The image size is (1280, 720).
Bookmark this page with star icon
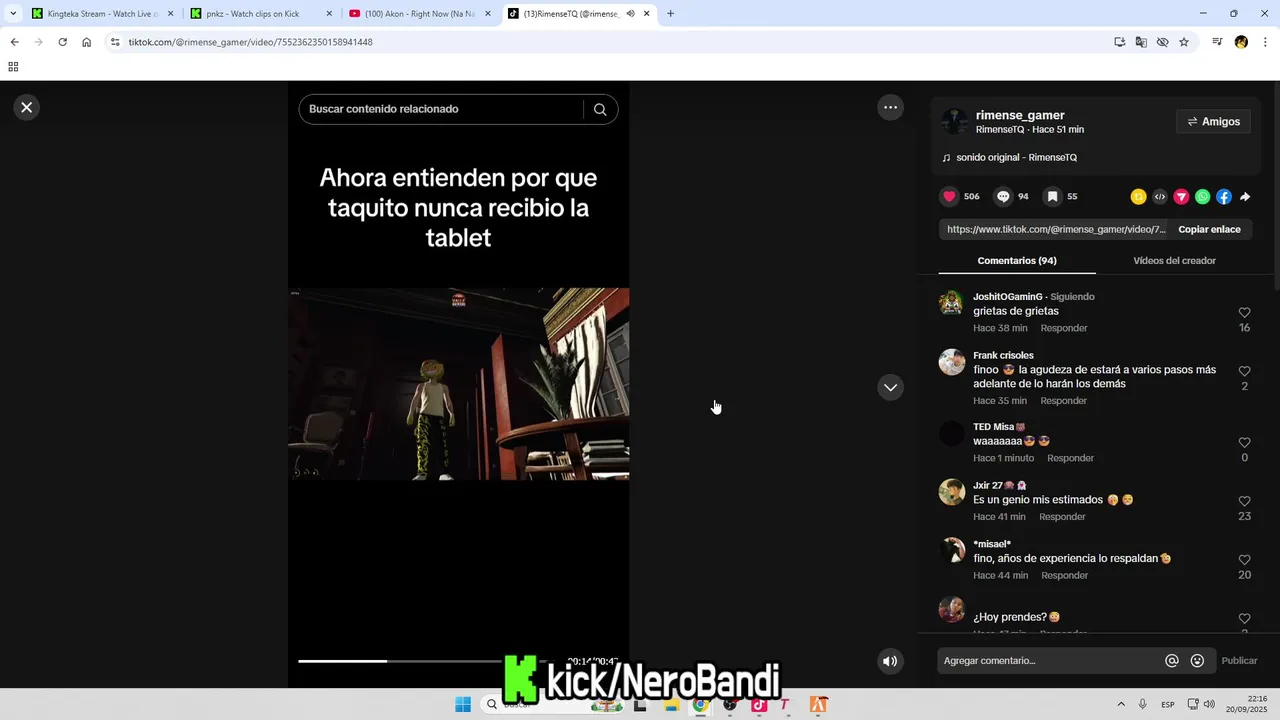1184,42
